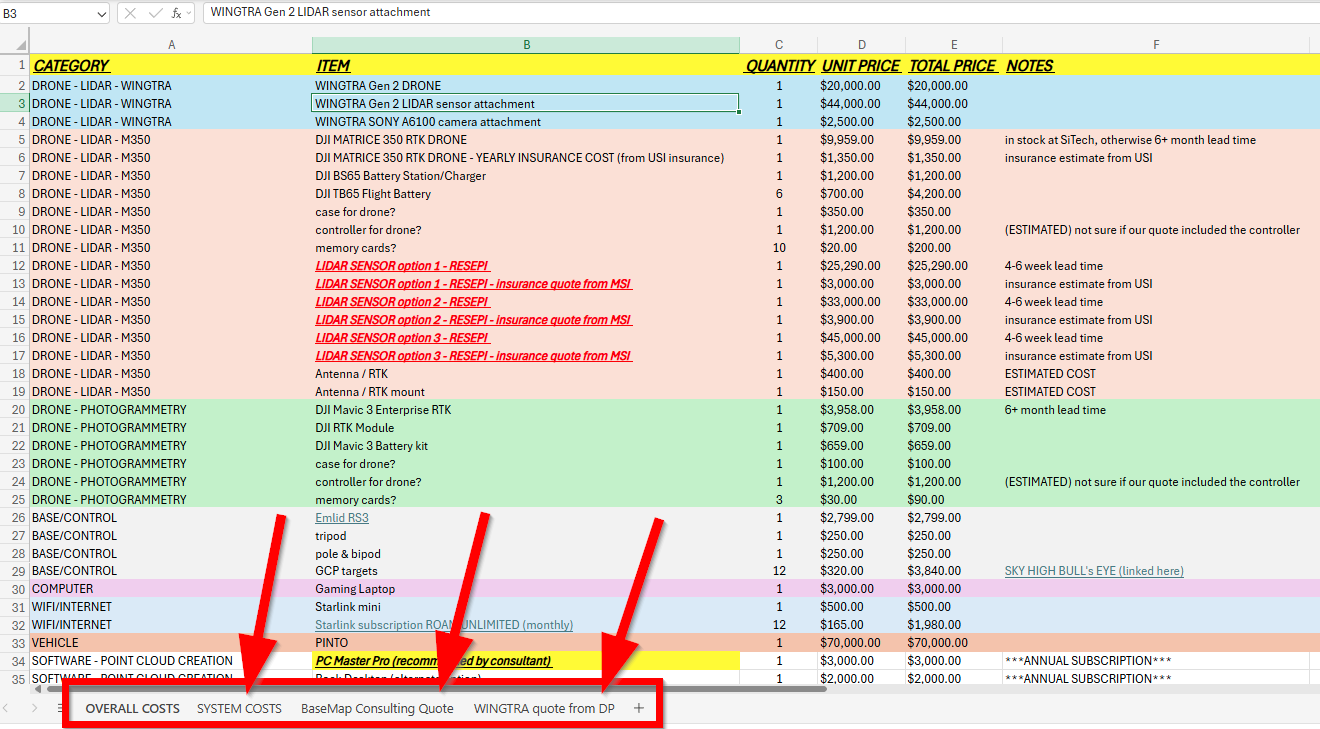Image resolution: width=1320 pixels, height=729 pixels.
Task: Switch to OVERALL COSTS sheet tab
Action: click(x=133, y=708)
